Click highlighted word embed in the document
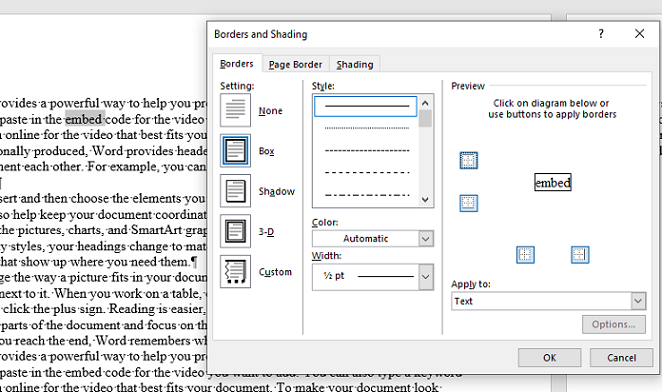Viewport: 662px width, 392px height. (84, 119)
